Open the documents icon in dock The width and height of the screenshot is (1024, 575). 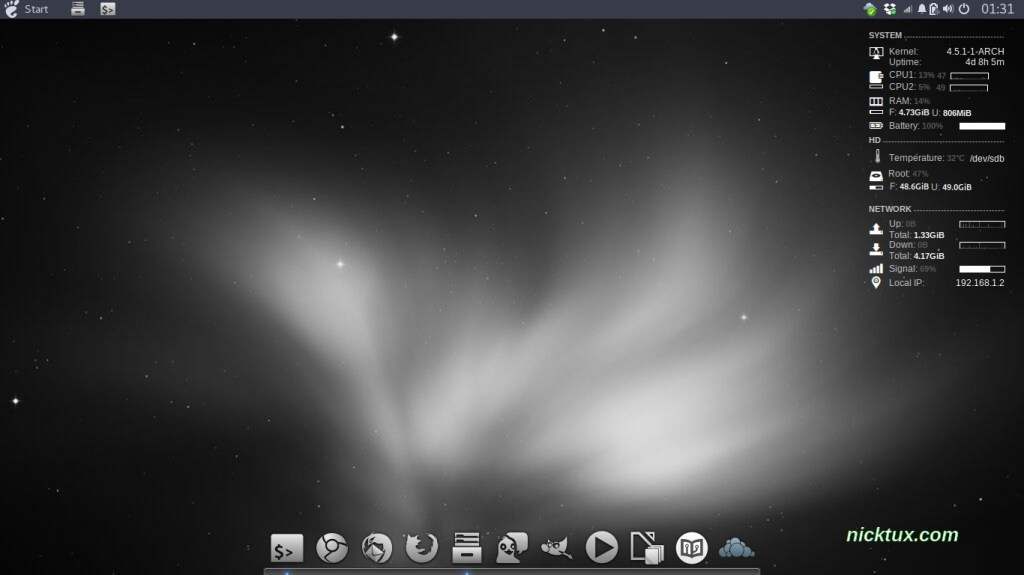point(646,548)
